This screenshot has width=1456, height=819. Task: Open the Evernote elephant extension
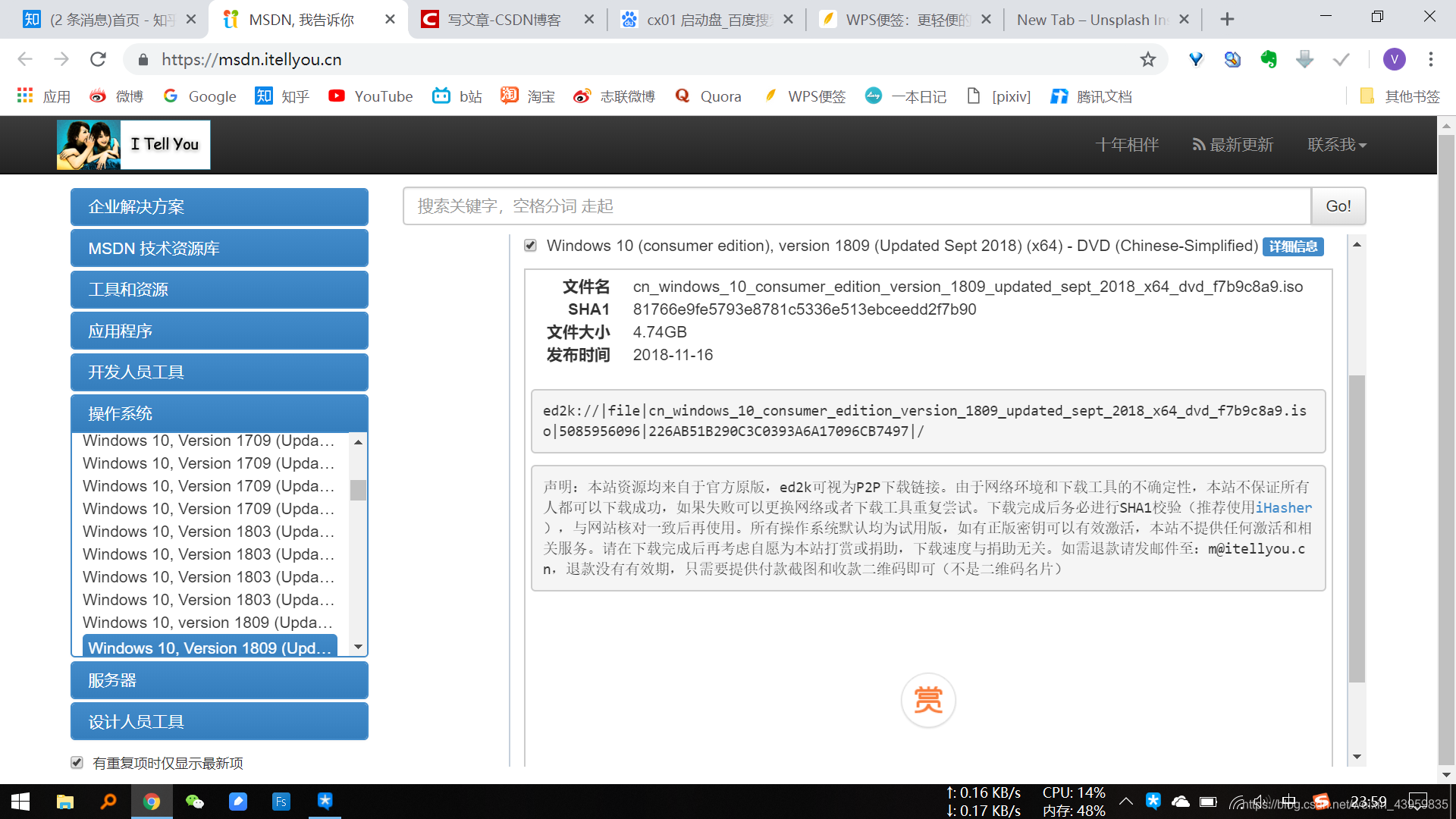click(1269, 59)
